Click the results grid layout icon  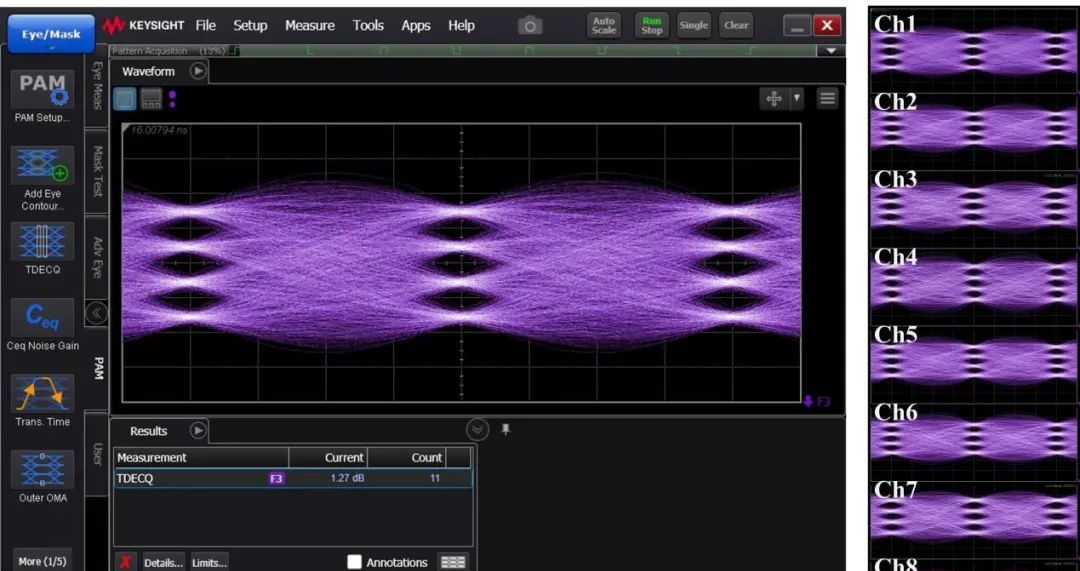point(453,562)
